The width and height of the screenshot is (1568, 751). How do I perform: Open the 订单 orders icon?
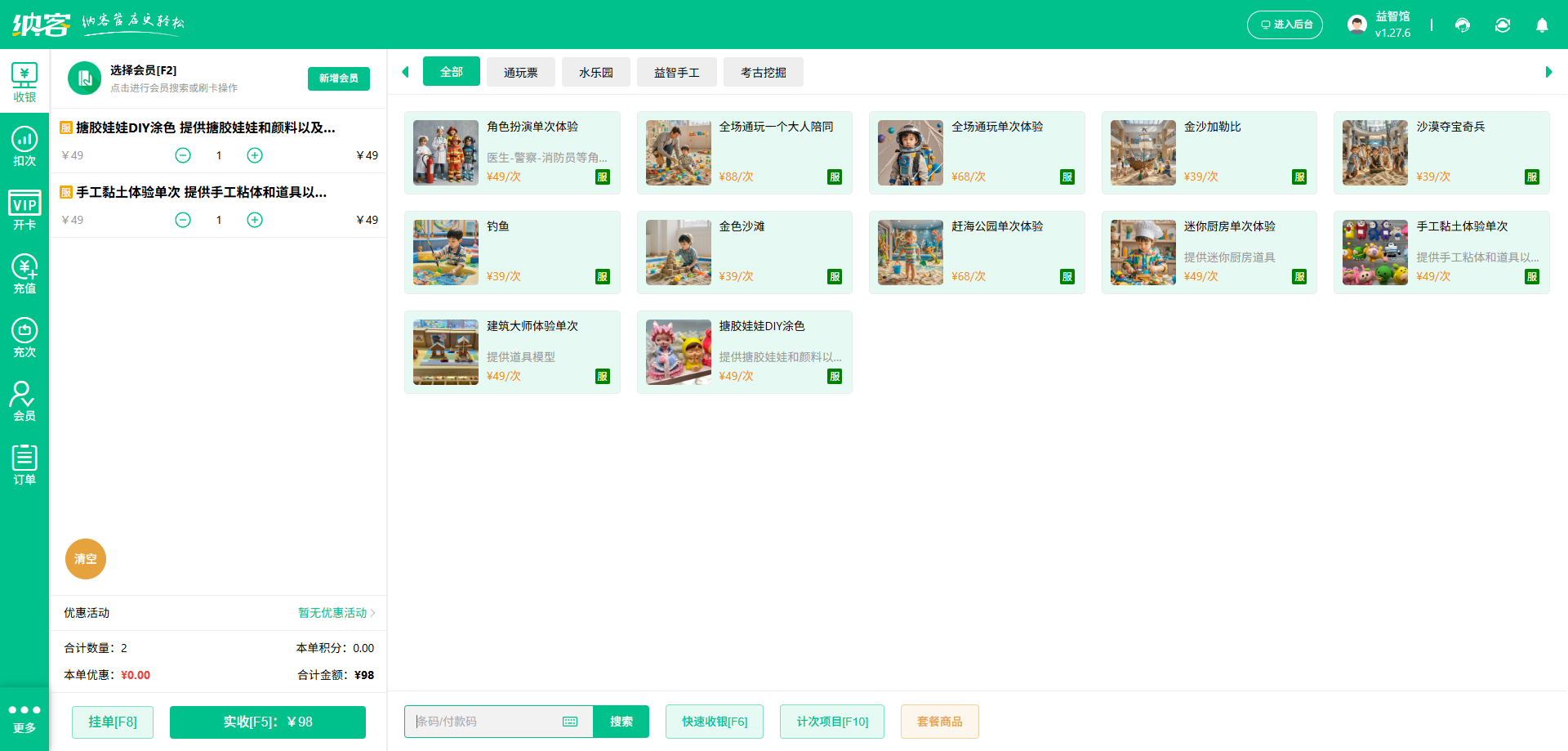pyautogui.click(x=24, y=466)
